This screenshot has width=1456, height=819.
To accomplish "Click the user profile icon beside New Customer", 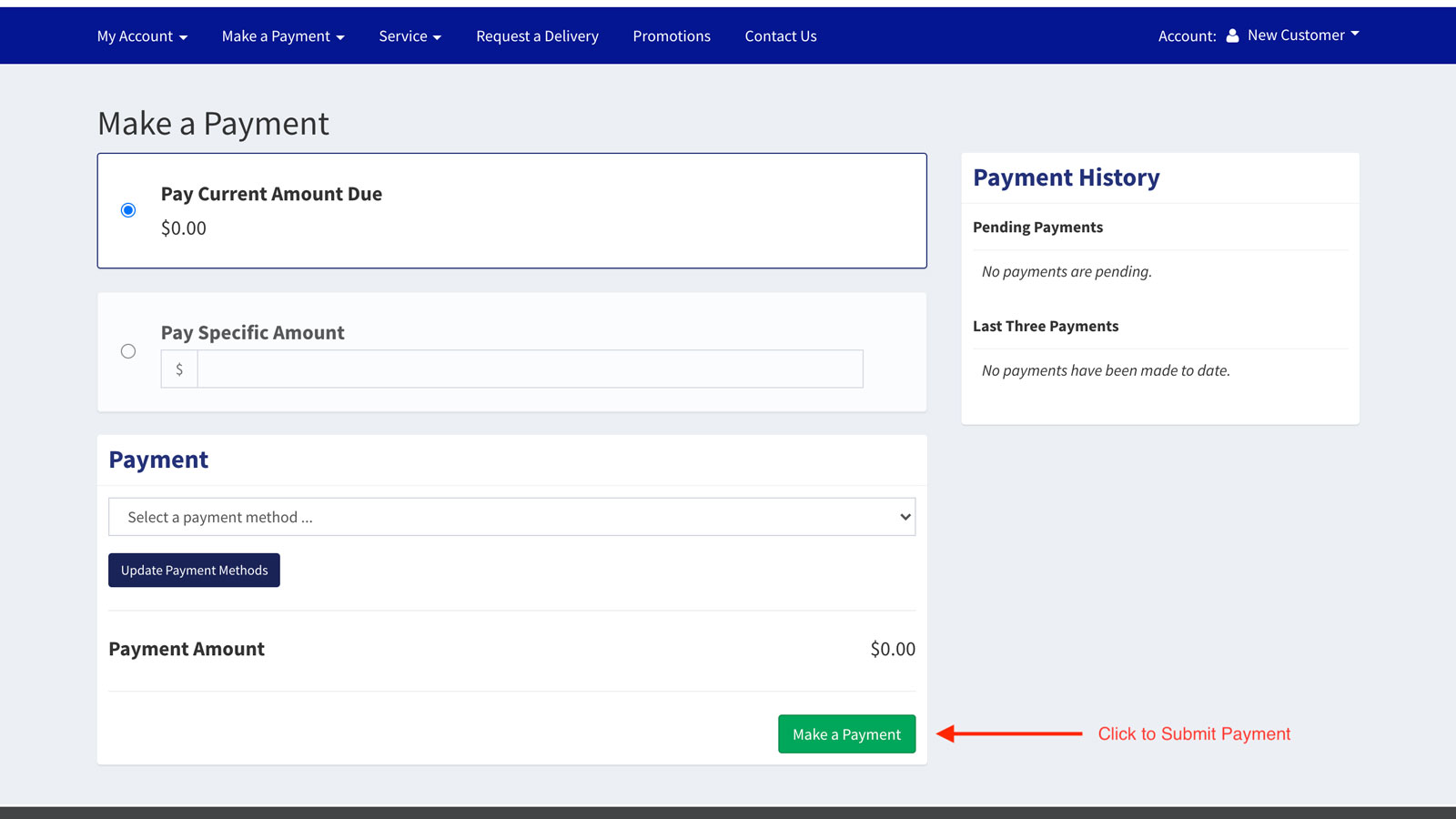I will 1232,35.
